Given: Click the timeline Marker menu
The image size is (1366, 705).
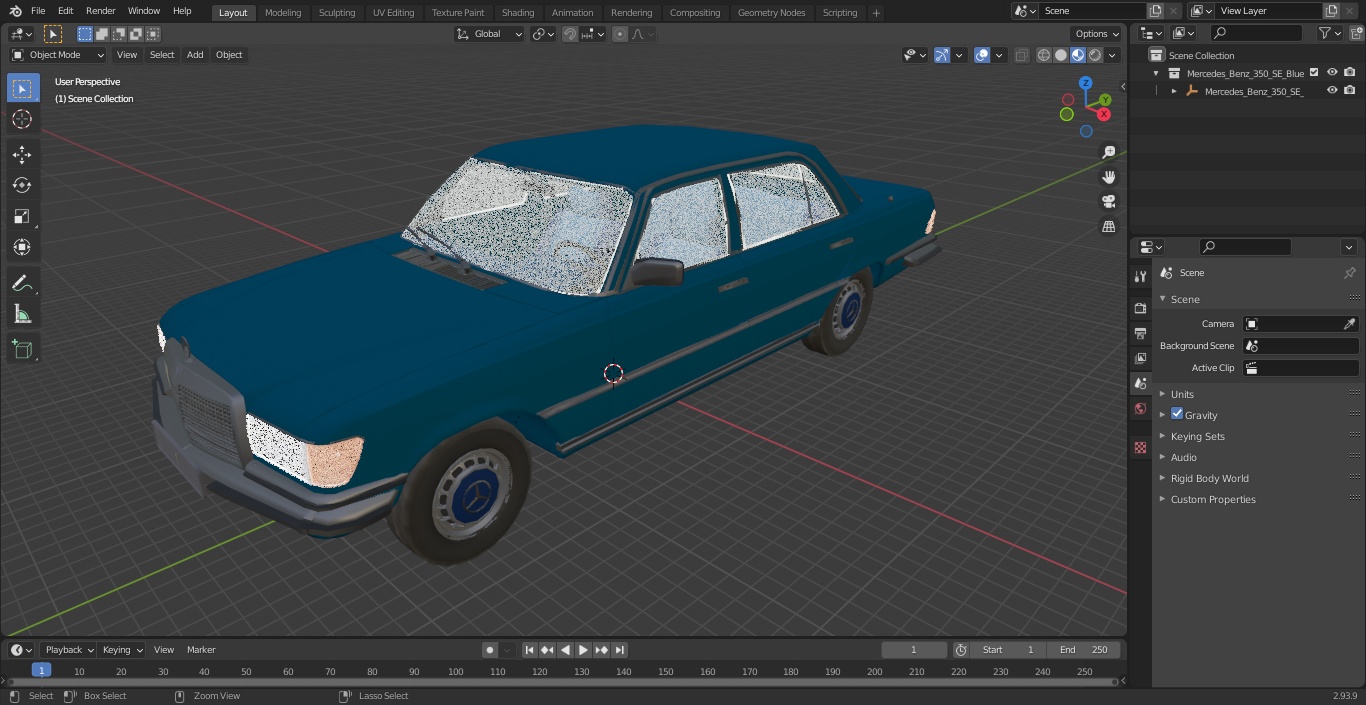Looking at the screenshot, I should (201, 650).
